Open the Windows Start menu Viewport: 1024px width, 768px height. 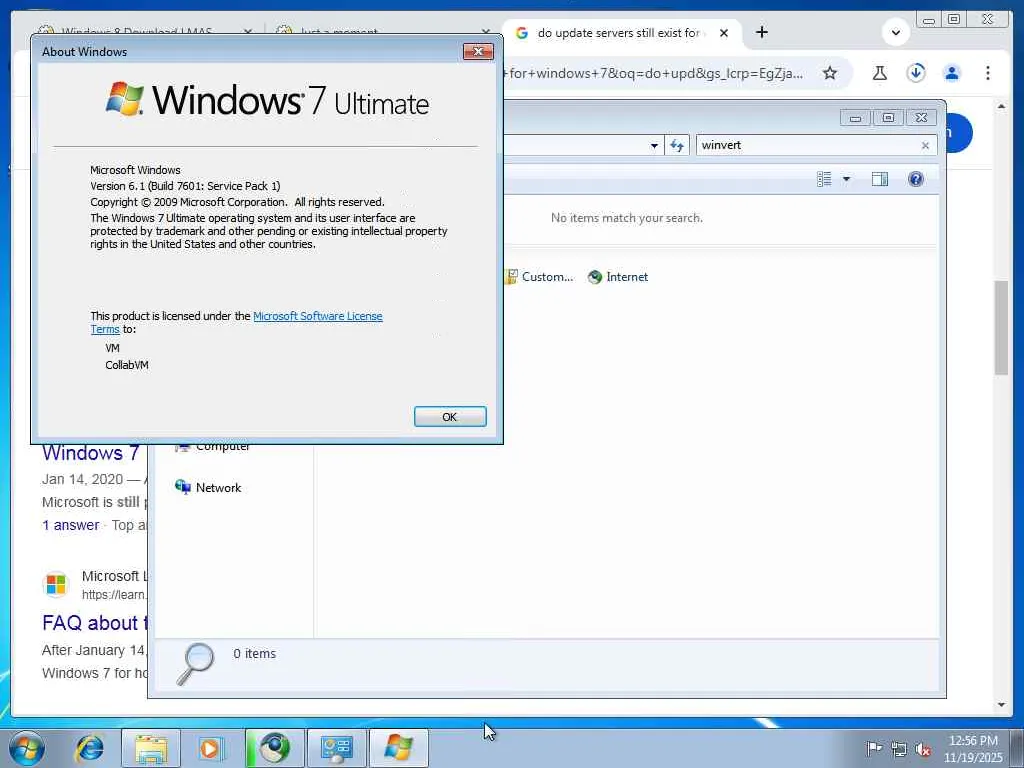27,748
